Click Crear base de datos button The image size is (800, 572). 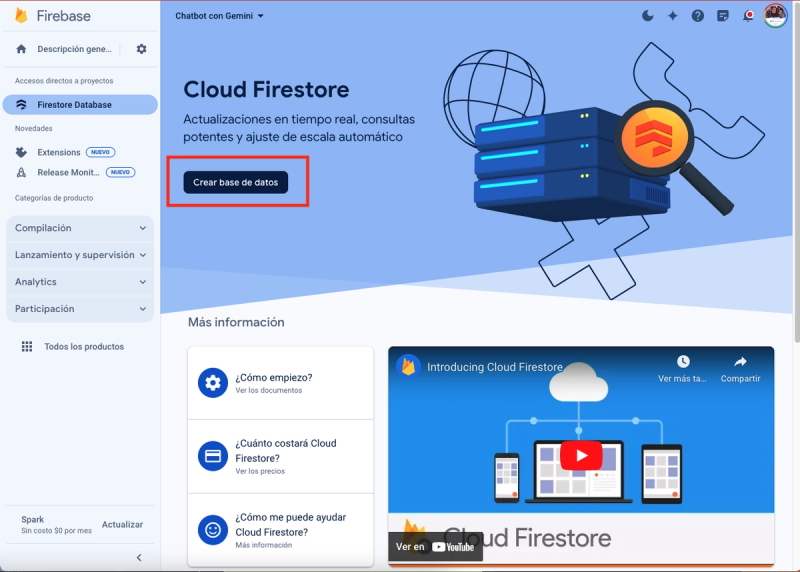[x=236, y=182]
